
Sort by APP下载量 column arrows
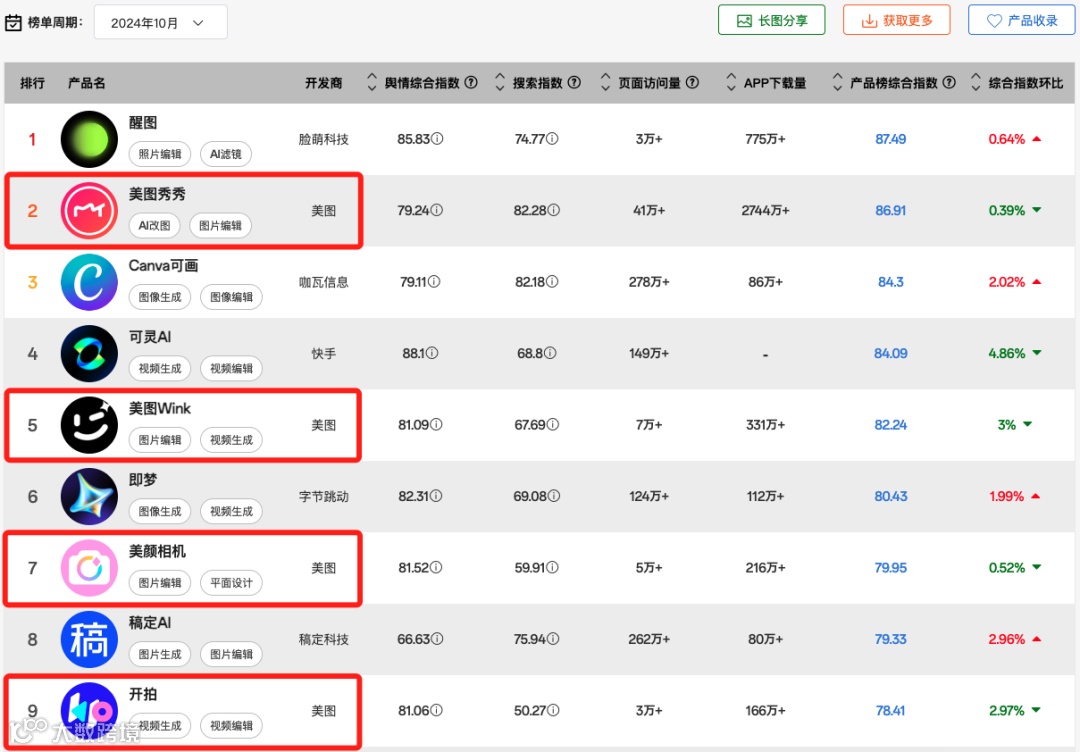(x=731, y=83)
